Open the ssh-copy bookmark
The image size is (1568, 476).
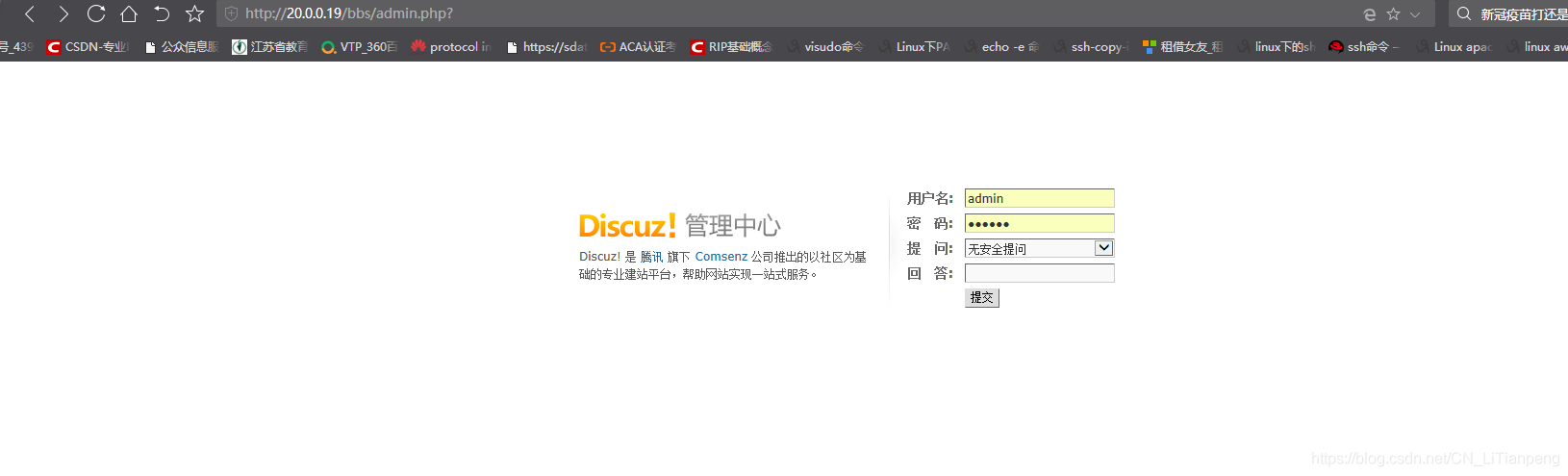[x=1091, y=46]
